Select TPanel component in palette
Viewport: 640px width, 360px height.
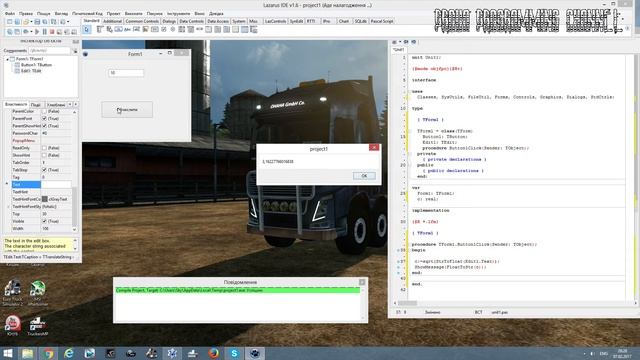[x=235, y=29]
